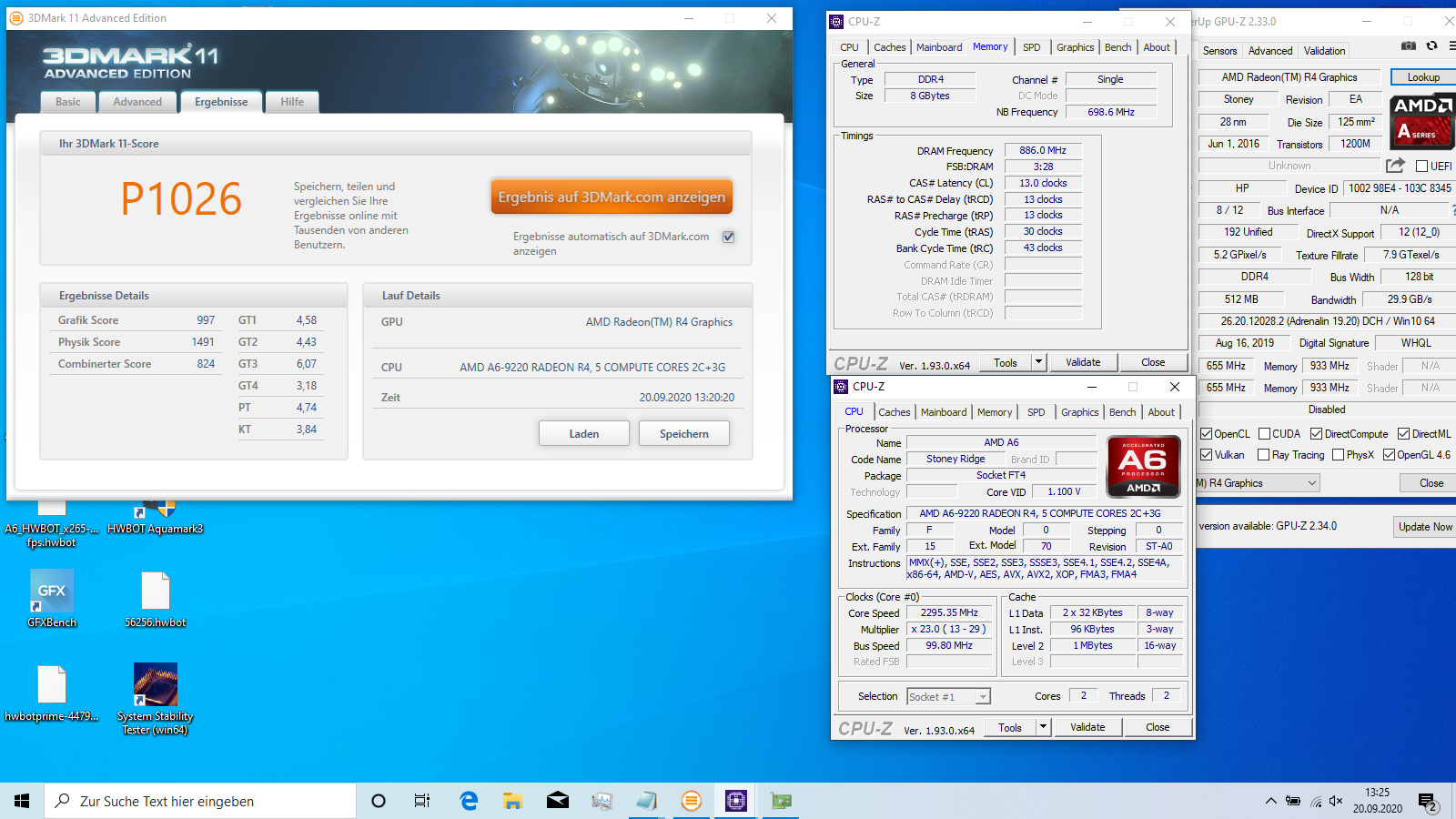This screenshot has height=819, width=1456.
Task: Click the Windows search box
Action: click(200, 801)
